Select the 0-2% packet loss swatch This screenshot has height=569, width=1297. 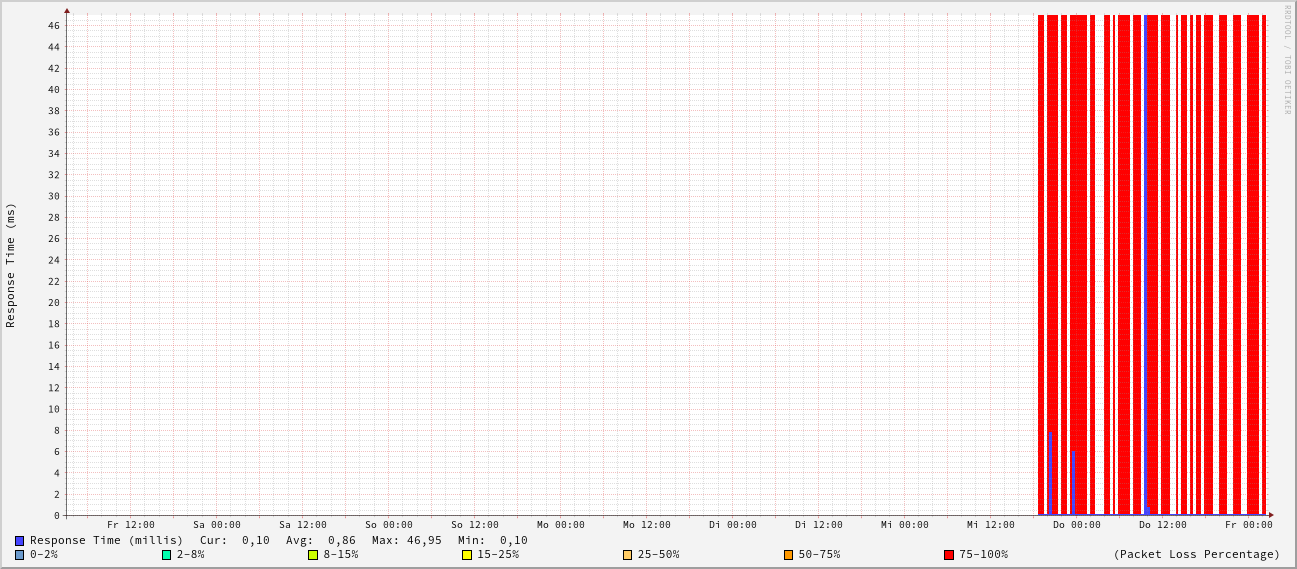coord(19,555)
